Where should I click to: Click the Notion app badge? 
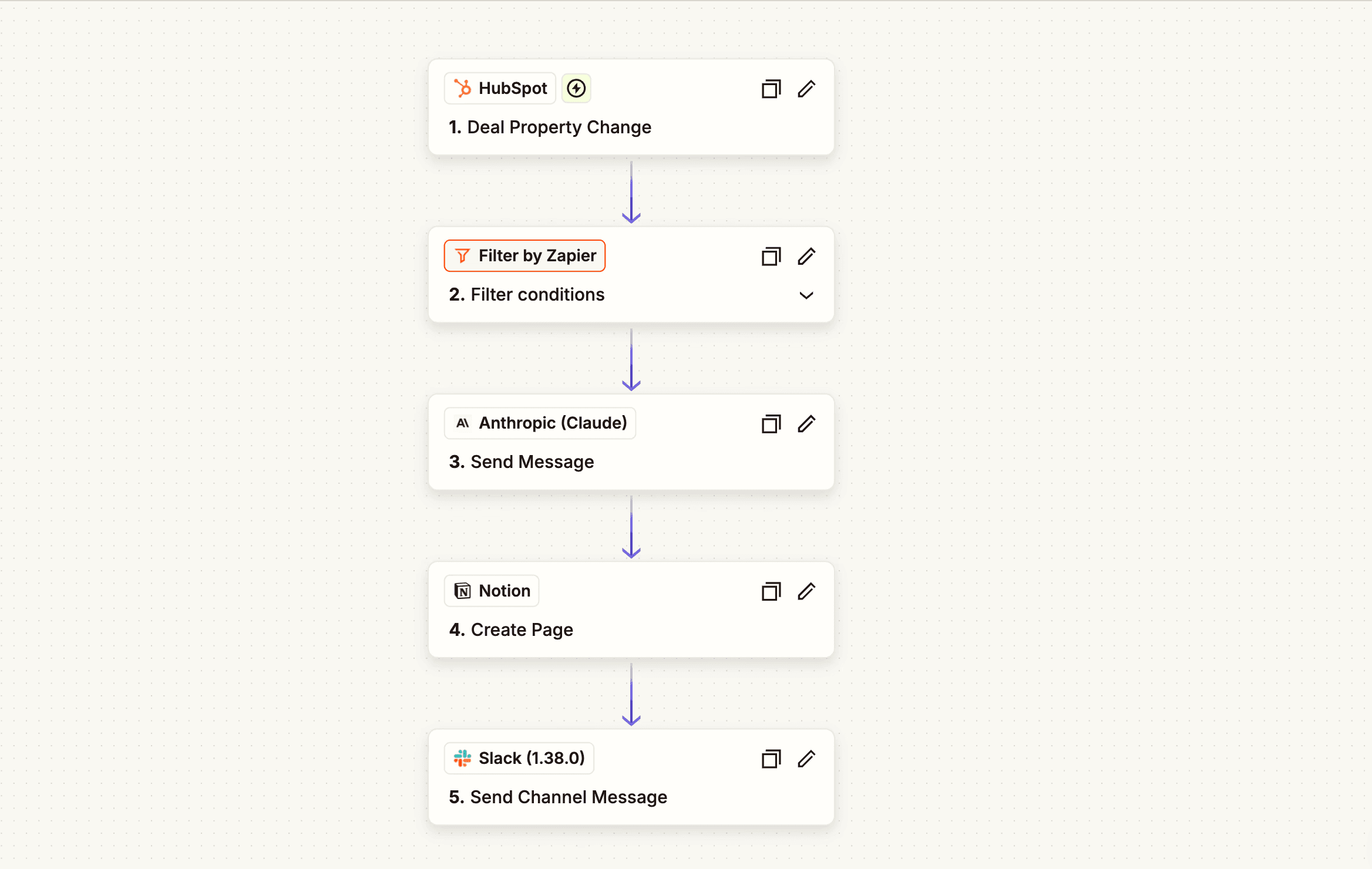(492, 591)
